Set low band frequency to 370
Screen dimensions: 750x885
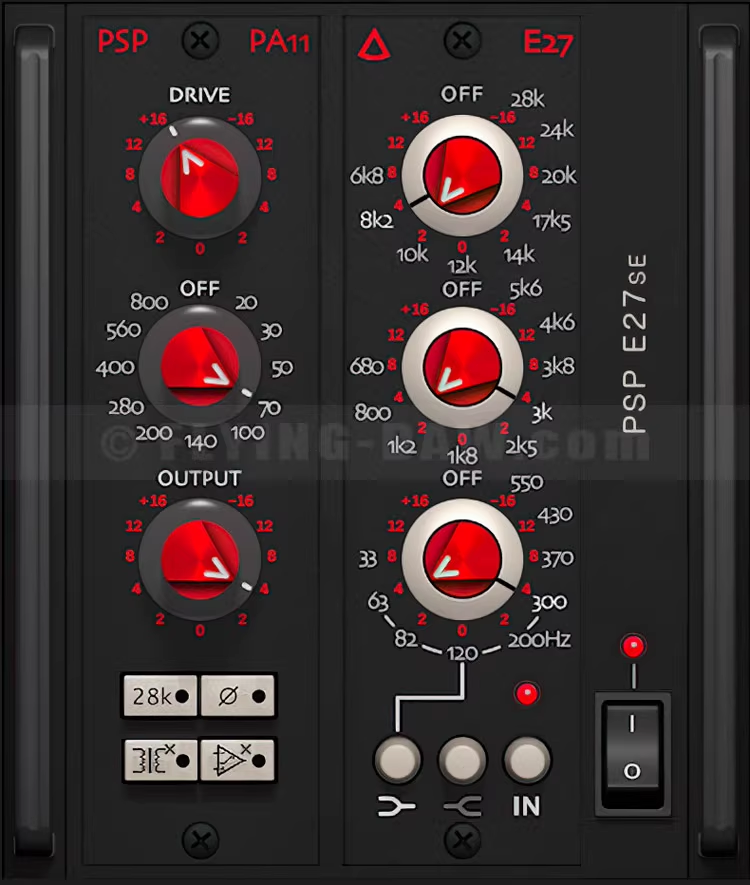pos(558,559)
